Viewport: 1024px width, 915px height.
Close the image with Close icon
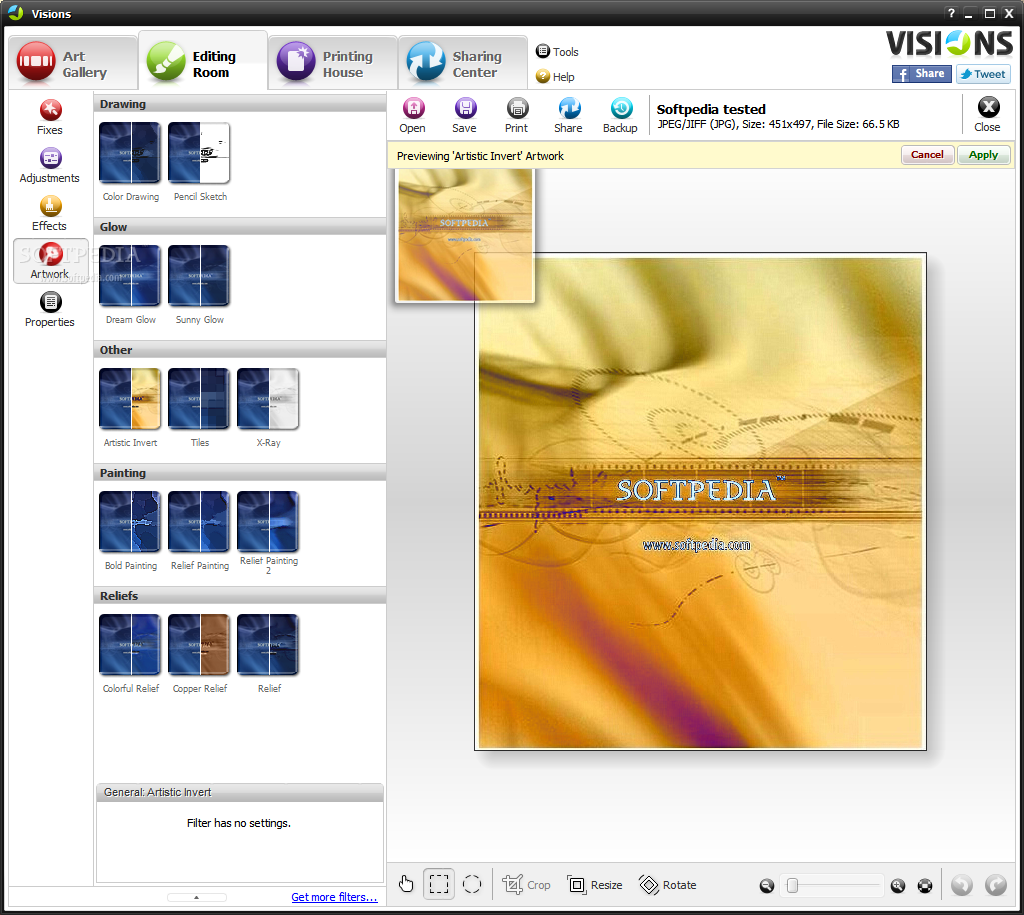[987, 114]
